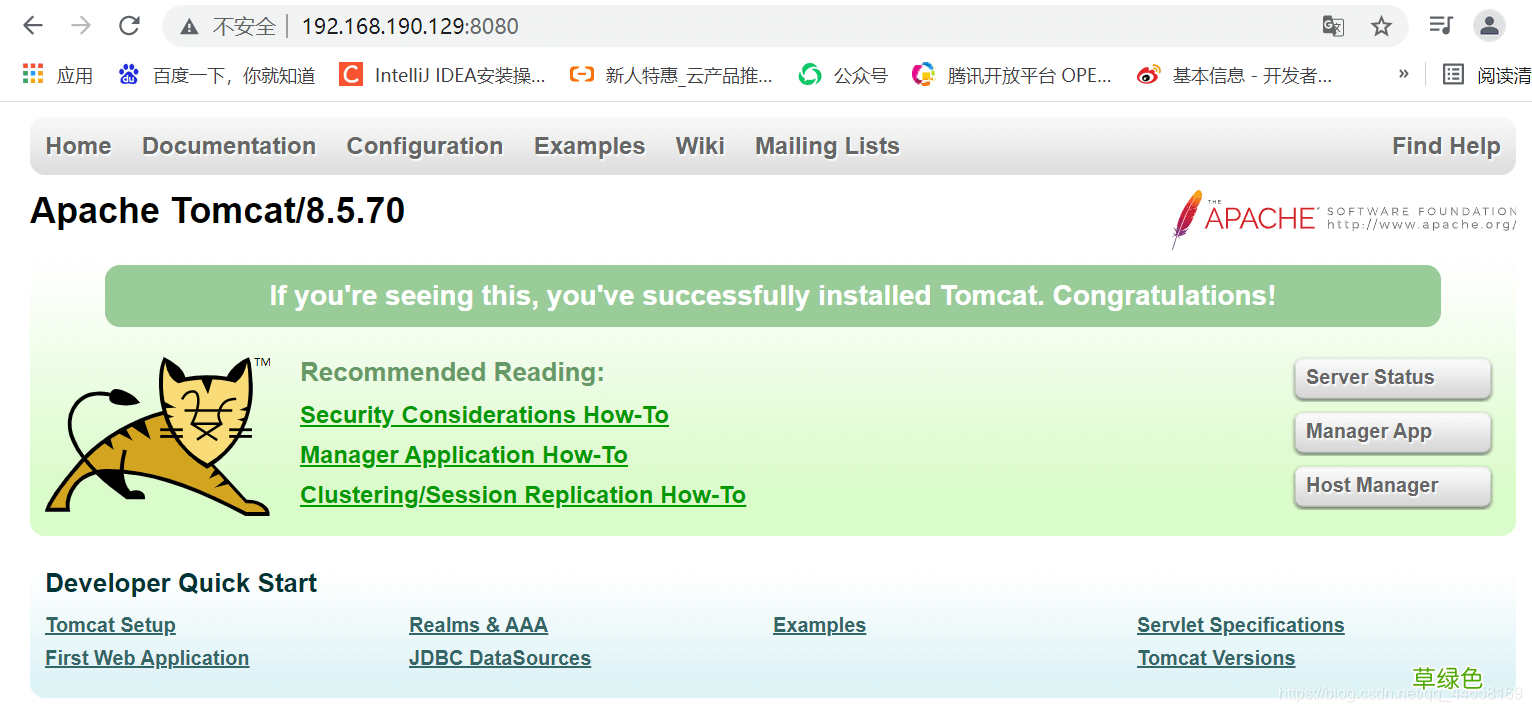
Task: Click the Apache Software Foundation logo
Action: coord(1343,217)
